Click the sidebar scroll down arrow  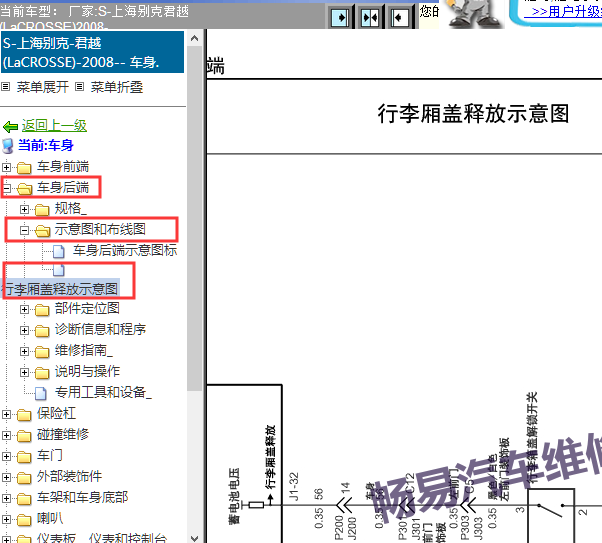(x=195, y=538)
